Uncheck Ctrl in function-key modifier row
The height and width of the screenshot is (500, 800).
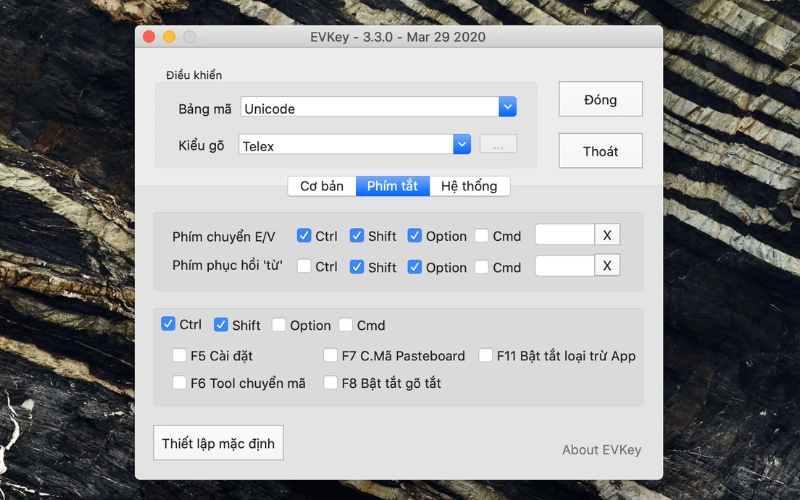pyautogui.click(x=168, y=324)
